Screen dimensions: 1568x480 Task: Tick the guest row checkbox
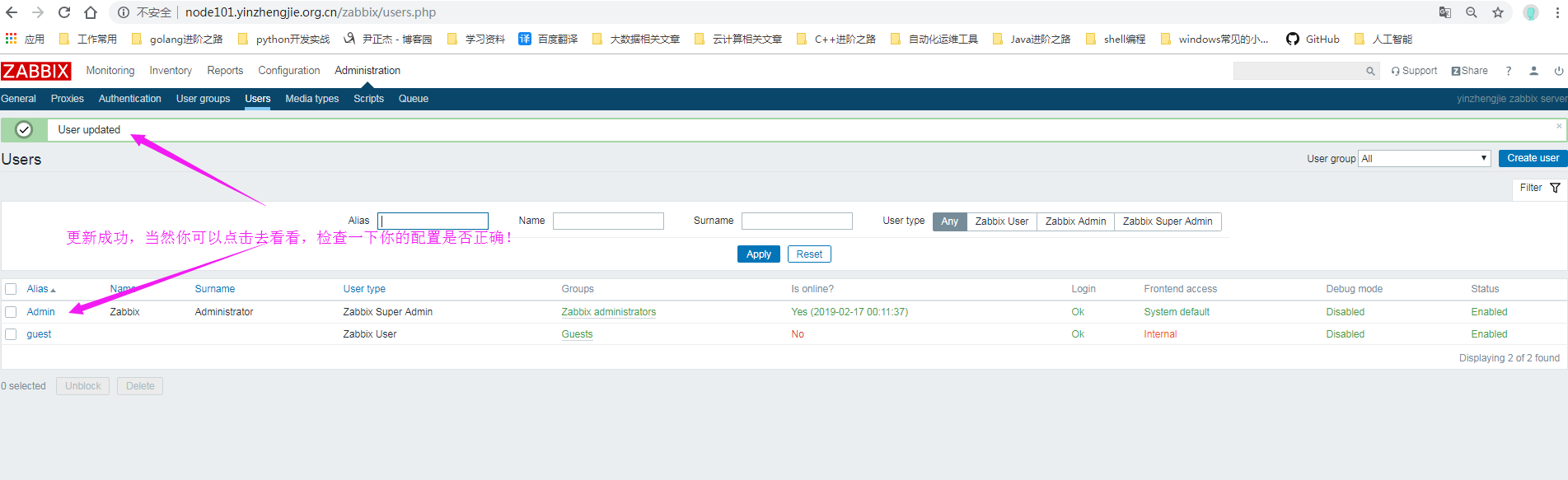[11, 334]
